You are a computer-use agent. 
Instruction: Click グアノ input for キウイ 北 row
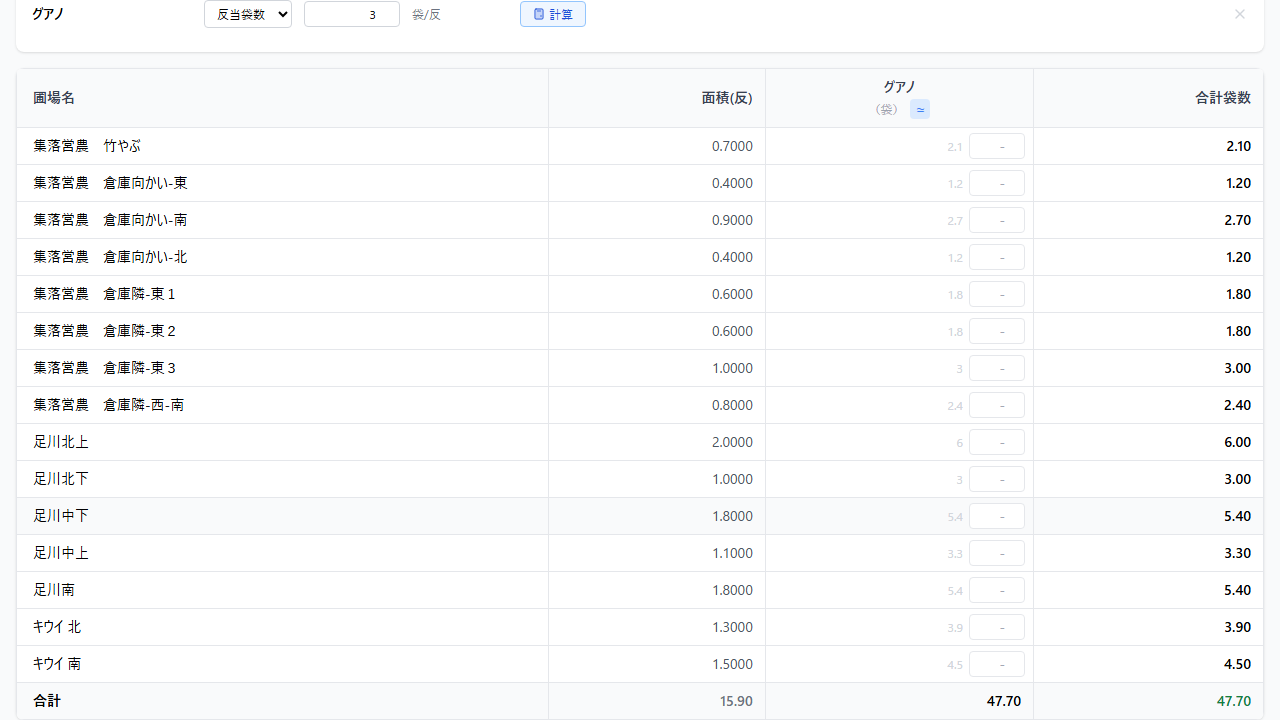pos(996,627)
